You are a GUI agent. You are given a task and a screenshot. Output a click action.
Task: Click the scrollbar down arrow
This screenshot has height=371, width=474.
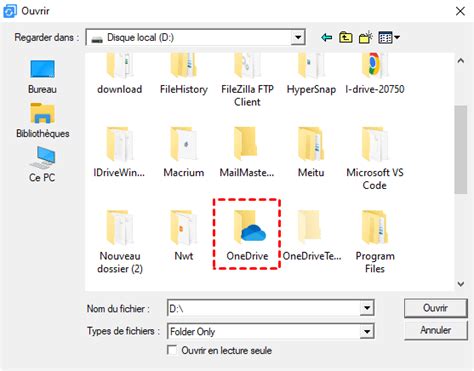point(461,284)
